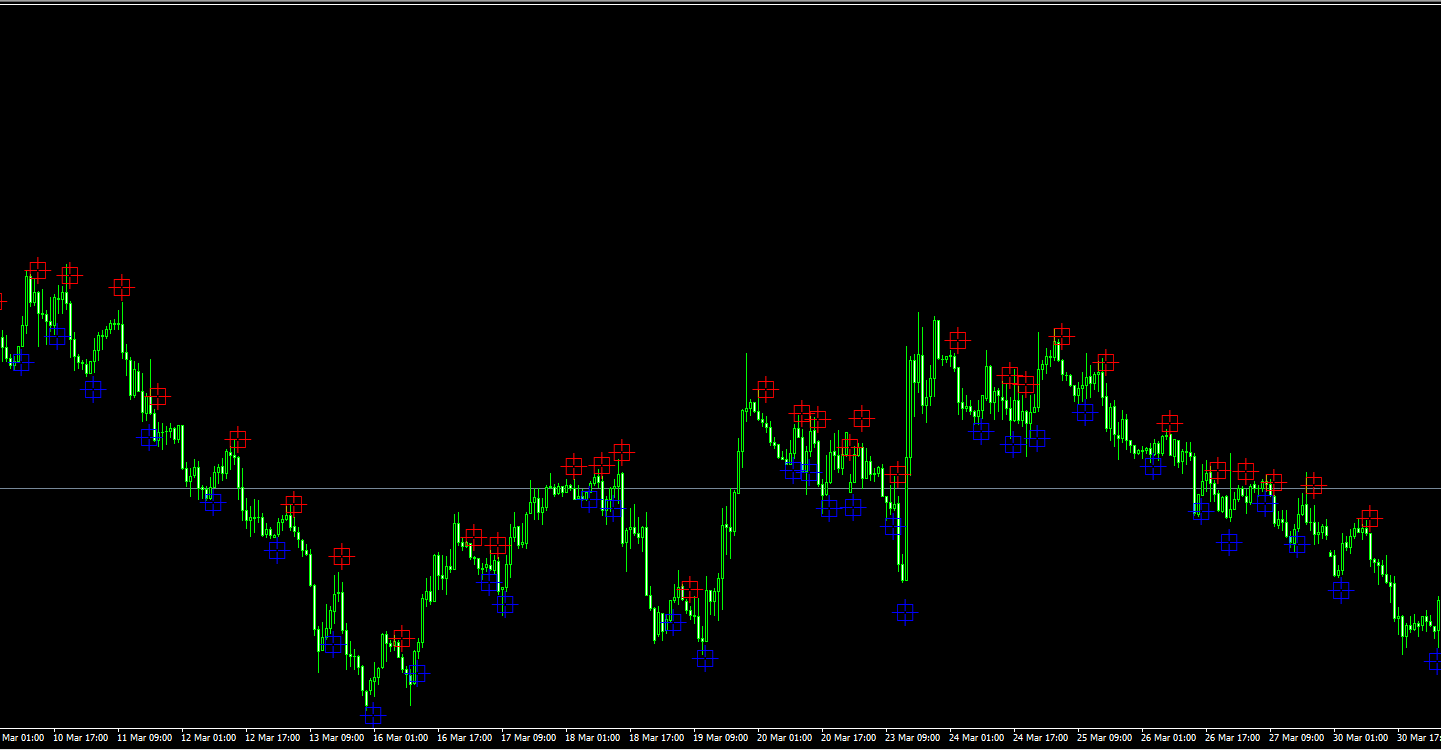Click the red fractal marker at the top-left peak
Screen dimensions: 1441x751
click(38, 269)
